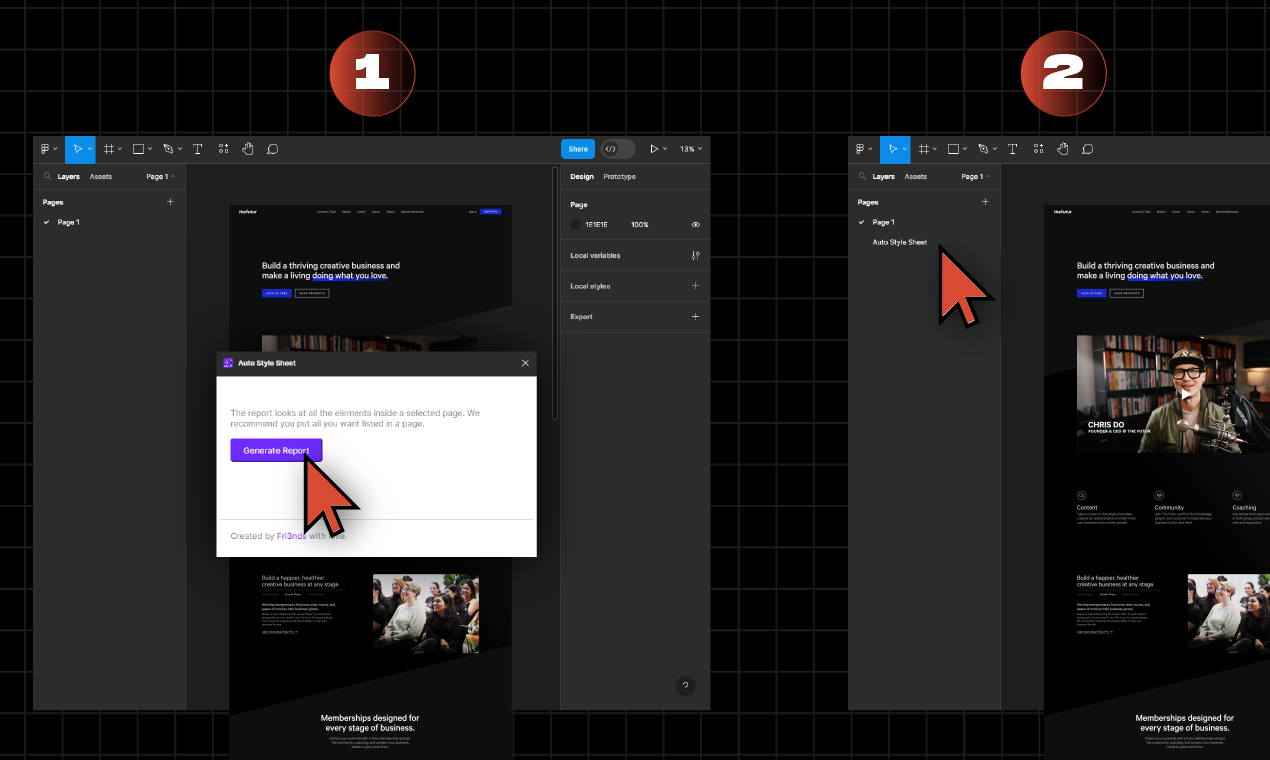Expand the Move tool options in the left window
Viewport: 1270px width, 760px height.
90,149
